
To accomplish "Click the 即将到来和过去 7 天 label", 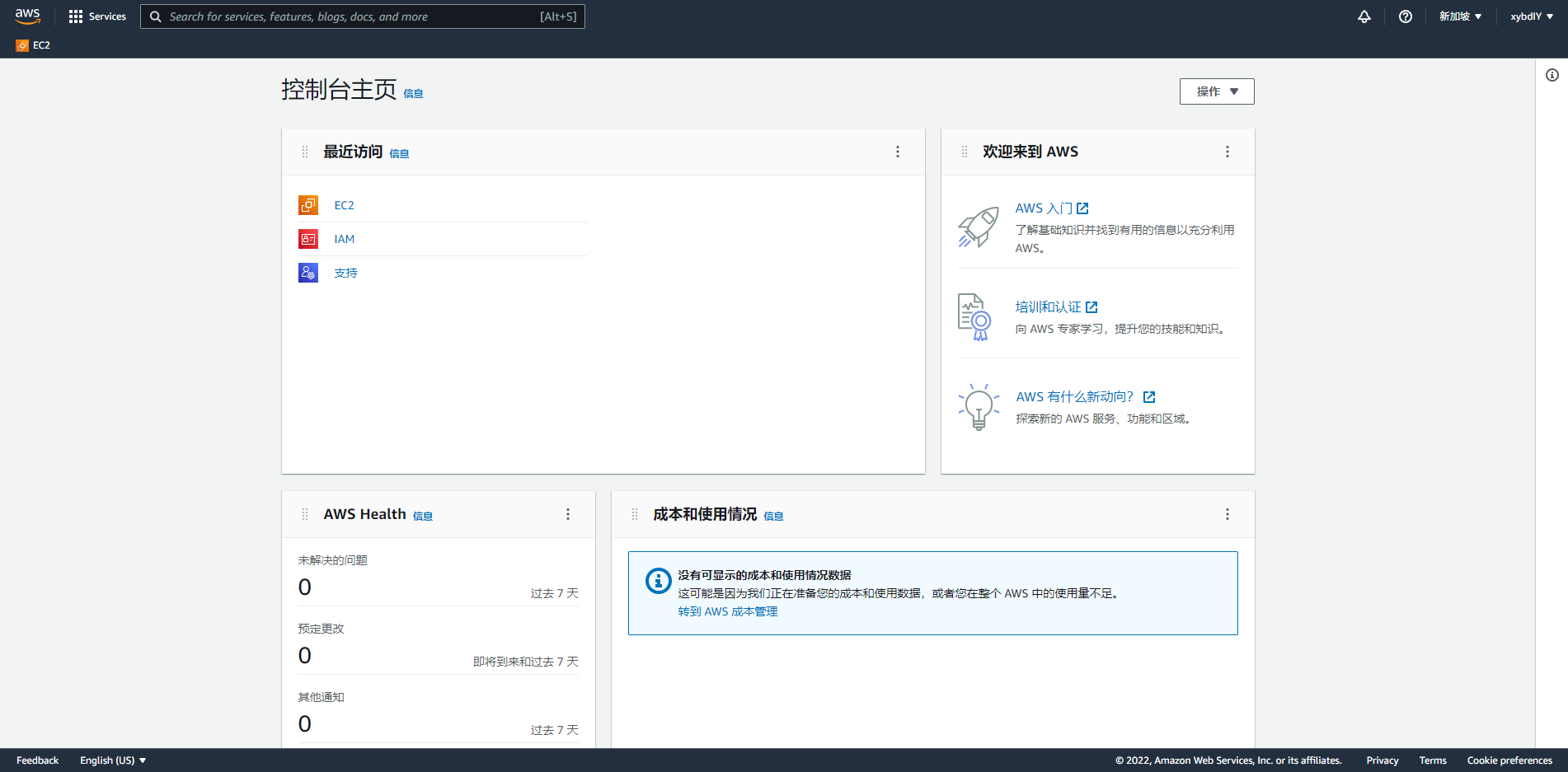I will 526,662.
